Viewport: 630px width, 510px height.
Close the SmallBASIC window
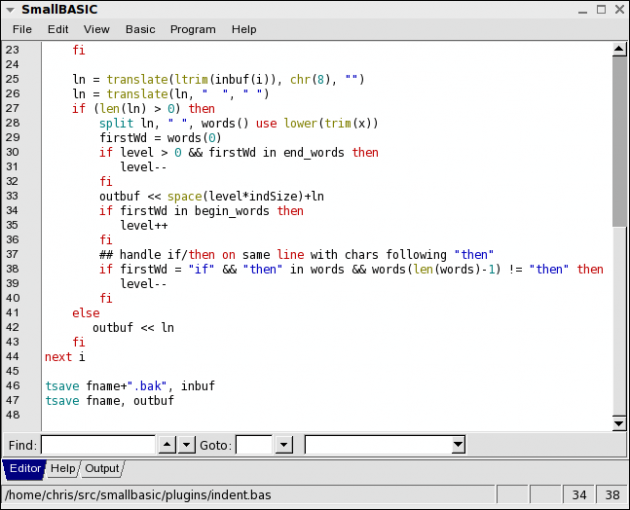tap(620, 10)
